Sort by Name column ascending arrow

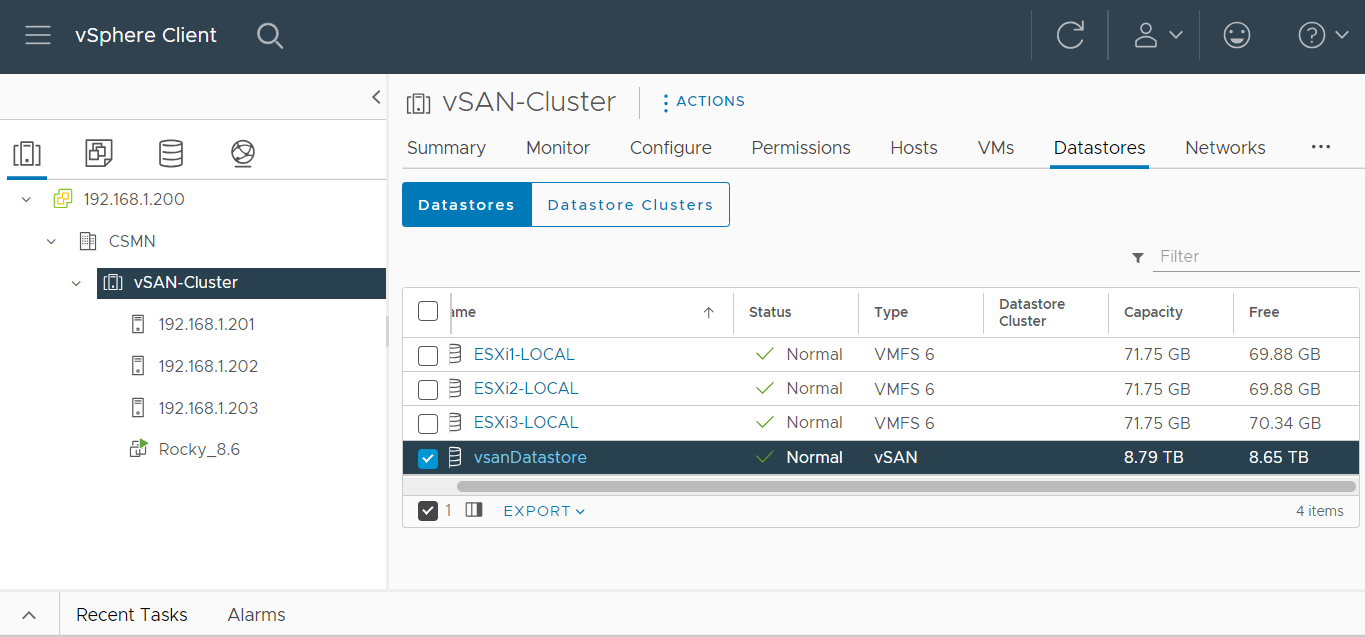709,312
